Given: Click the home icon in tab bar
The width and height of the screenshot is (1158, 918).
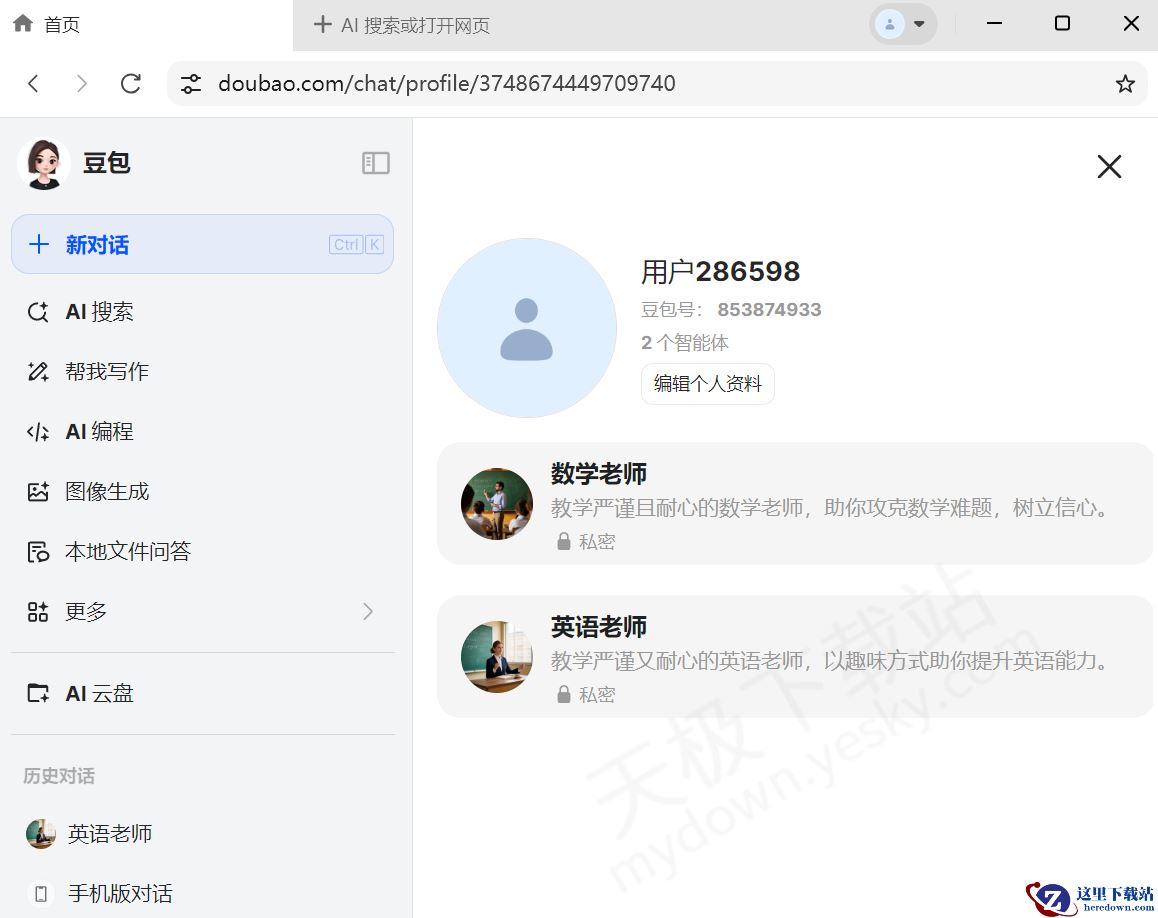Looking at the screenshot, I should (x=23, y=24).
